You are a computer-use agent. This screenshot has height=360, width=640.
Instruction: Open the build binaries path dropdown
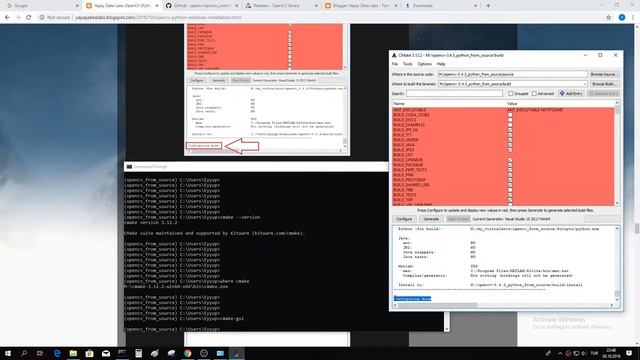click(x=585, y=84)
